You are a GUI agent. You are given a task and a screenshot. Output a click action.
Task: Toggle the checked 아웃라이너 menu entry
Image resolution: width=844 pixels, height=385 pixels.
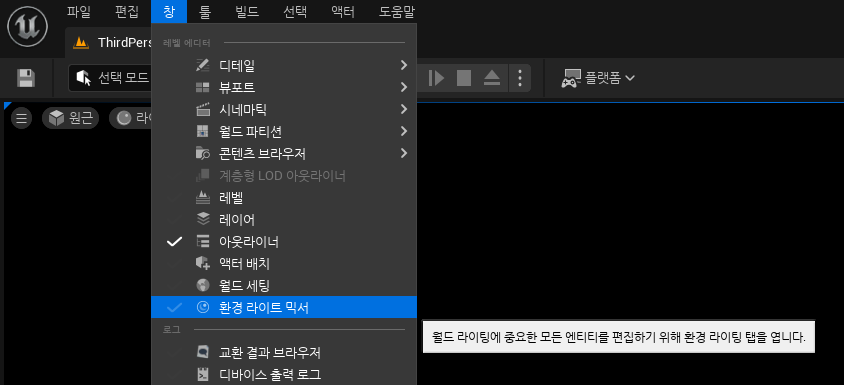click(284, 242)
